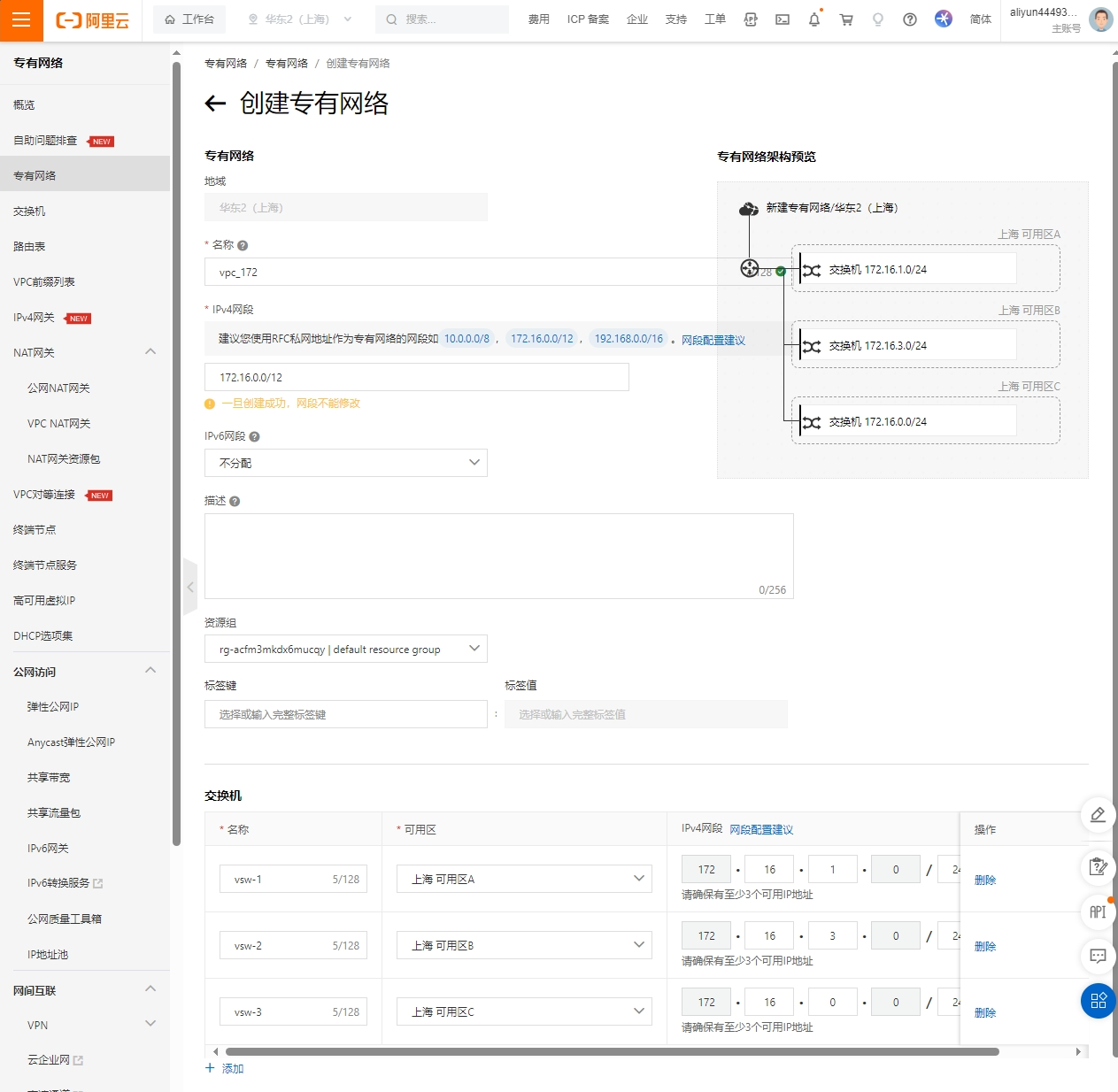
Task: Click the 描述 description text area
Action: click(x=498, y=555)
